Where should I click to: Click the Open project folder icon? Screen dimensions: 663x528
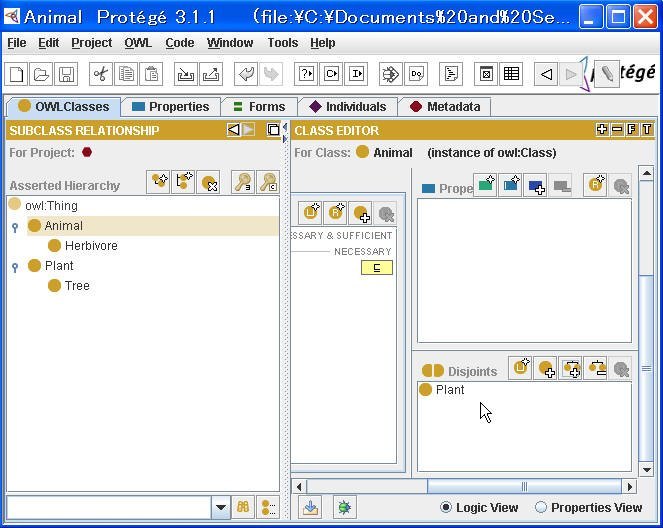pos(41,74)
